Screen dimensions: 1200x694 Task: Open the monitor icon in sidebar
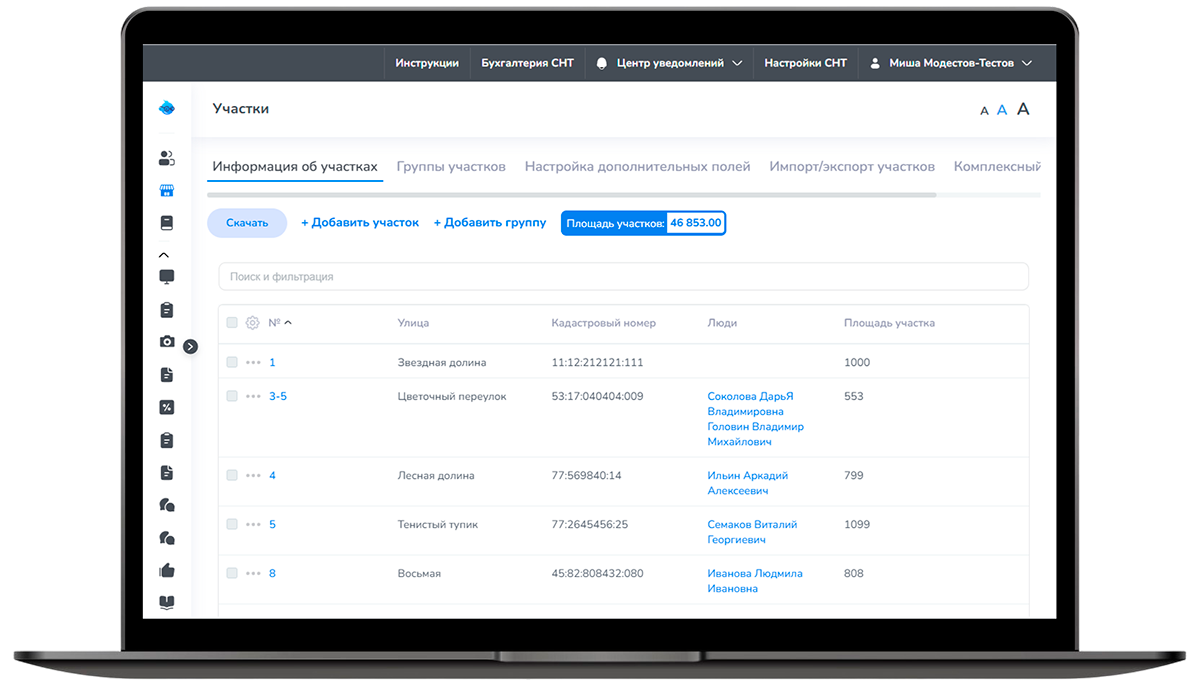tap(167, 277)
